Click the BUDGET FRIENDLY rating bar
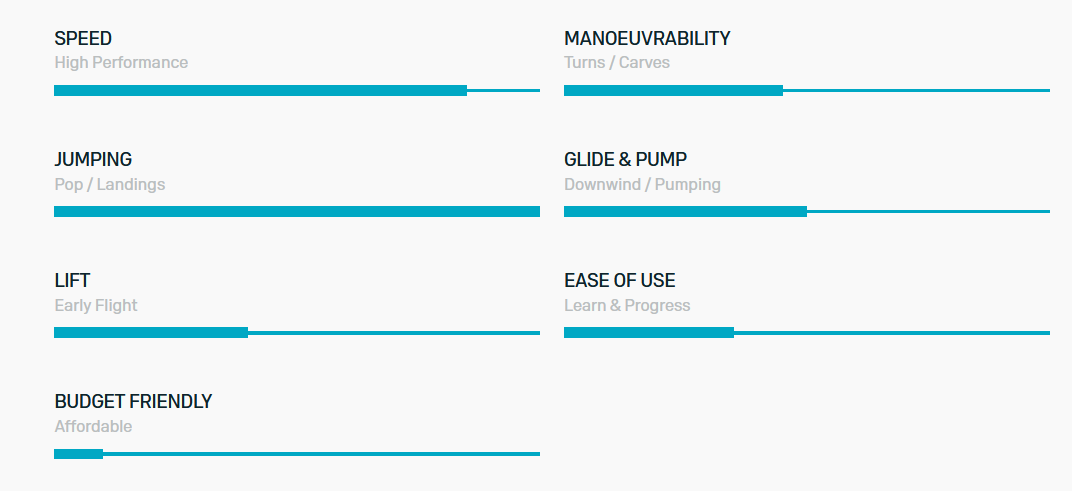 tap(297, 453)
